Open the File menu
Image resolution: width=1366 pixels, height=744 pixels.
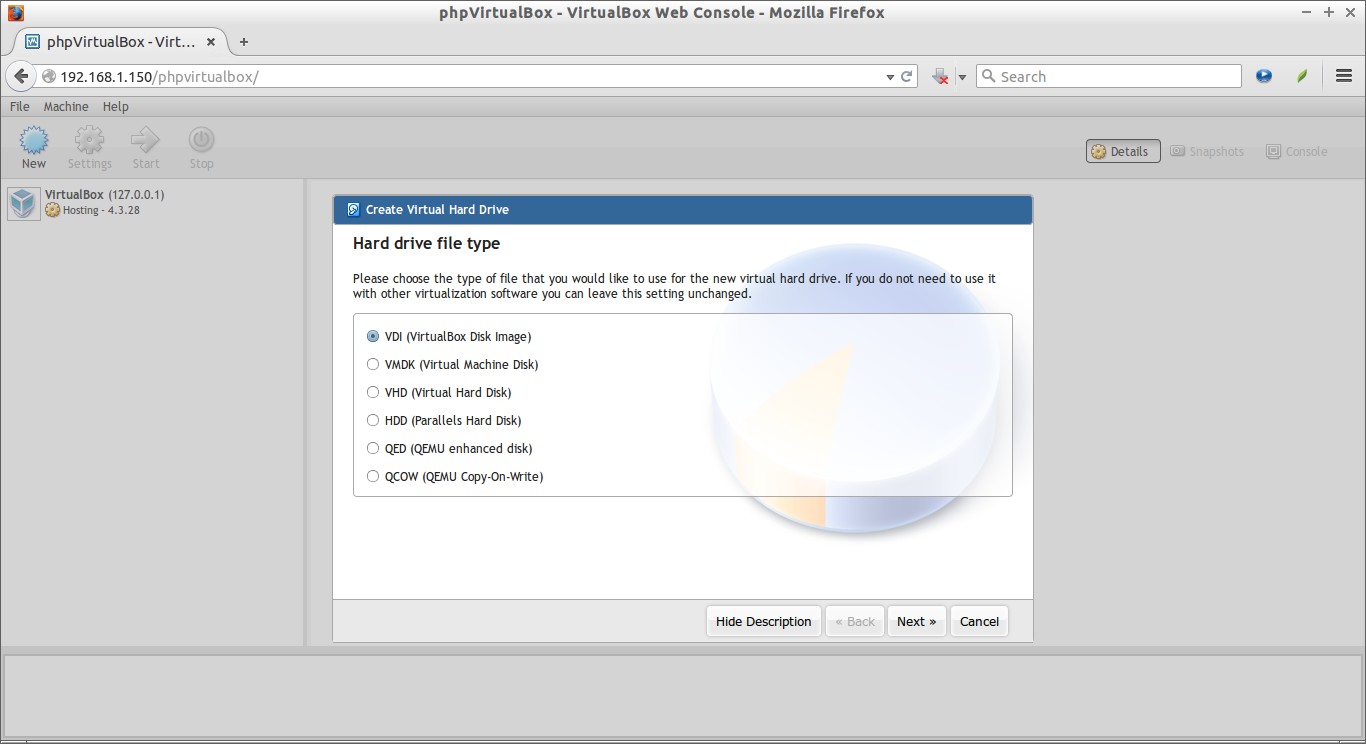click(19, 106)
